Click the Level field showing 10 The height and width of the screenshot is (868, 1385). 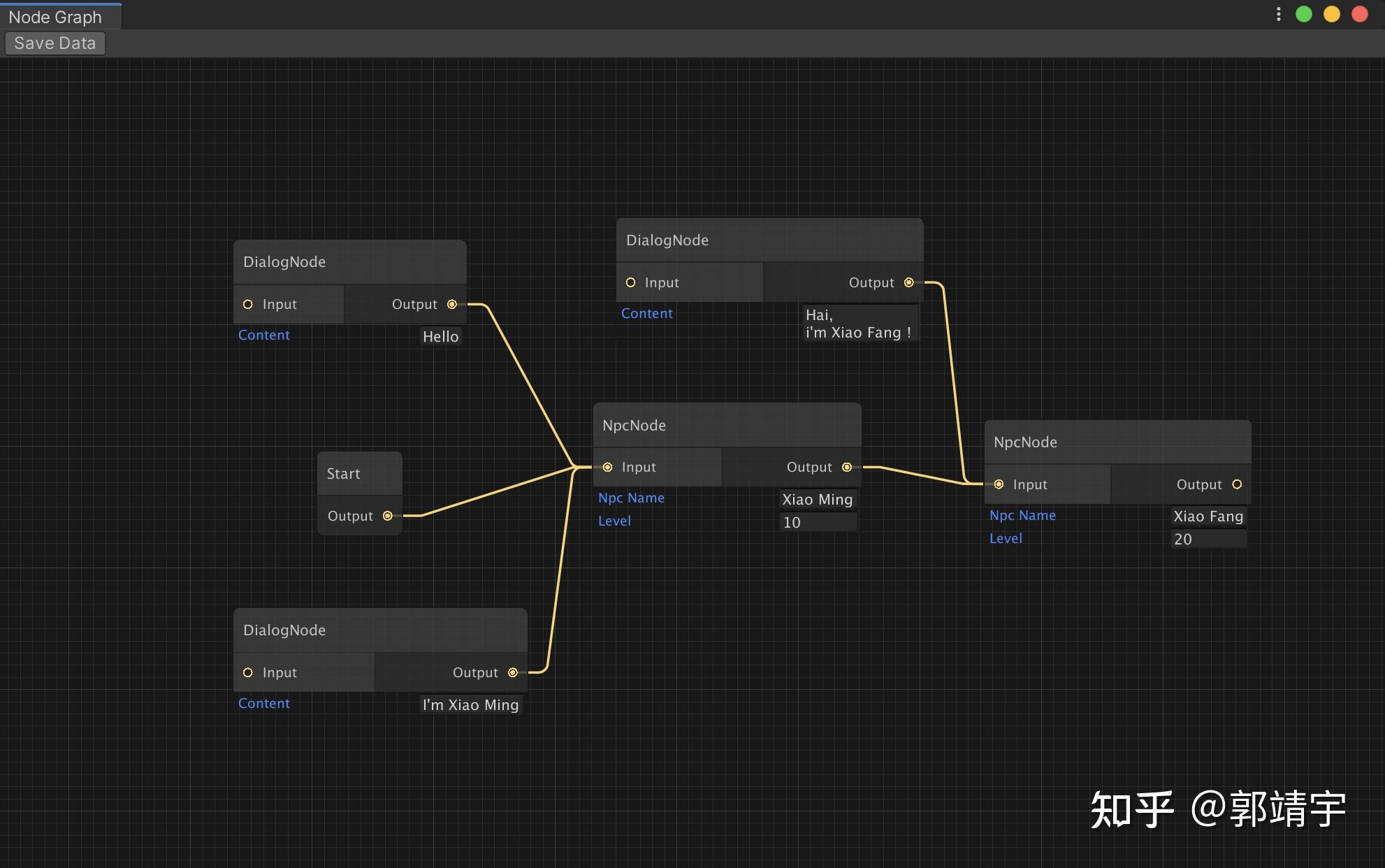click(817, 522)
